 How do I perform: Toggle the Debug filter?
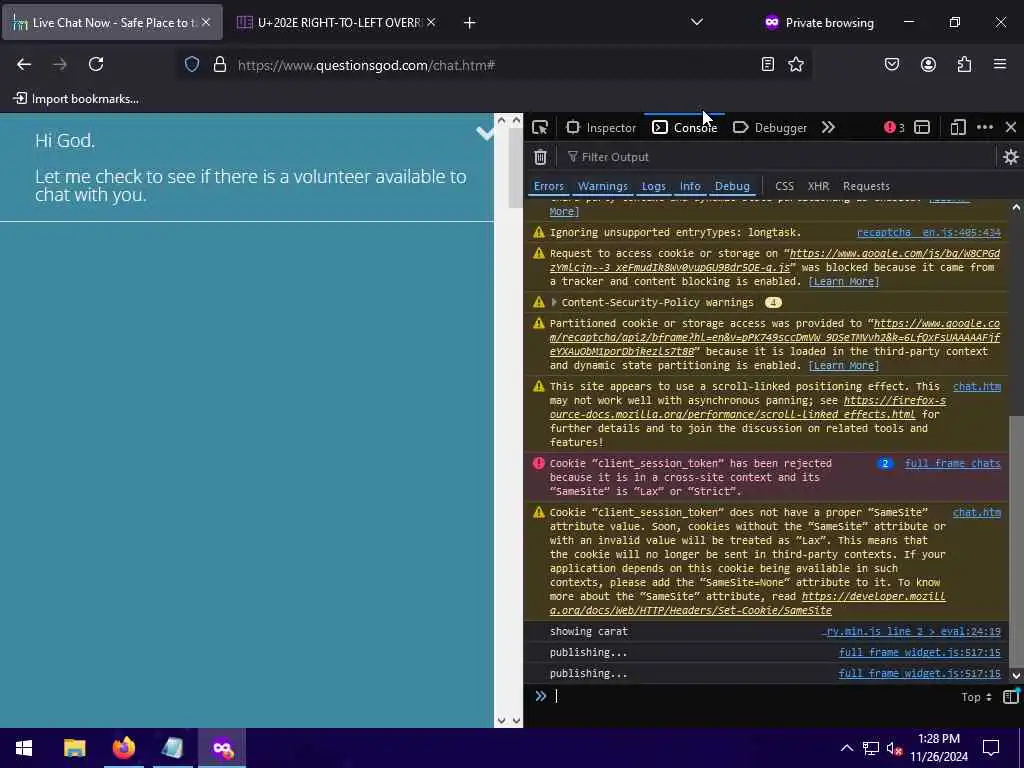pyautogui.click(x=731, y=186)
